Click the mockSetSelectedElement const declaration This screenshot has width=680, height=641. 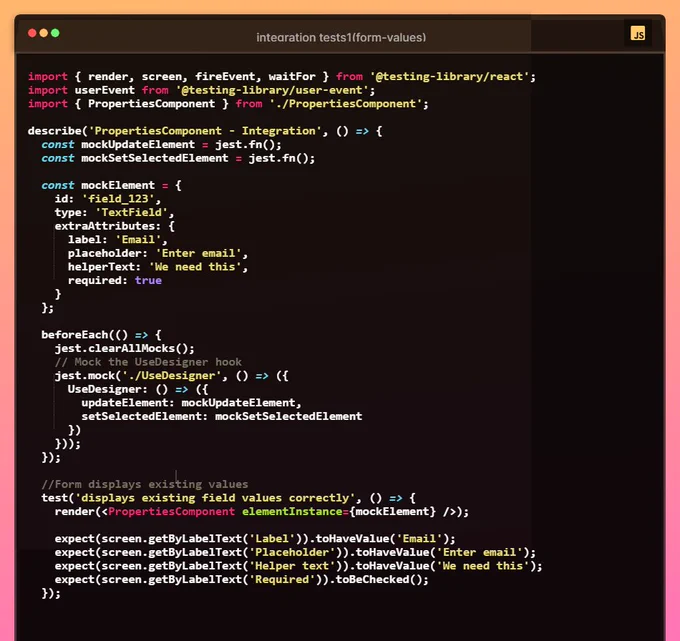tap(178, 158)
